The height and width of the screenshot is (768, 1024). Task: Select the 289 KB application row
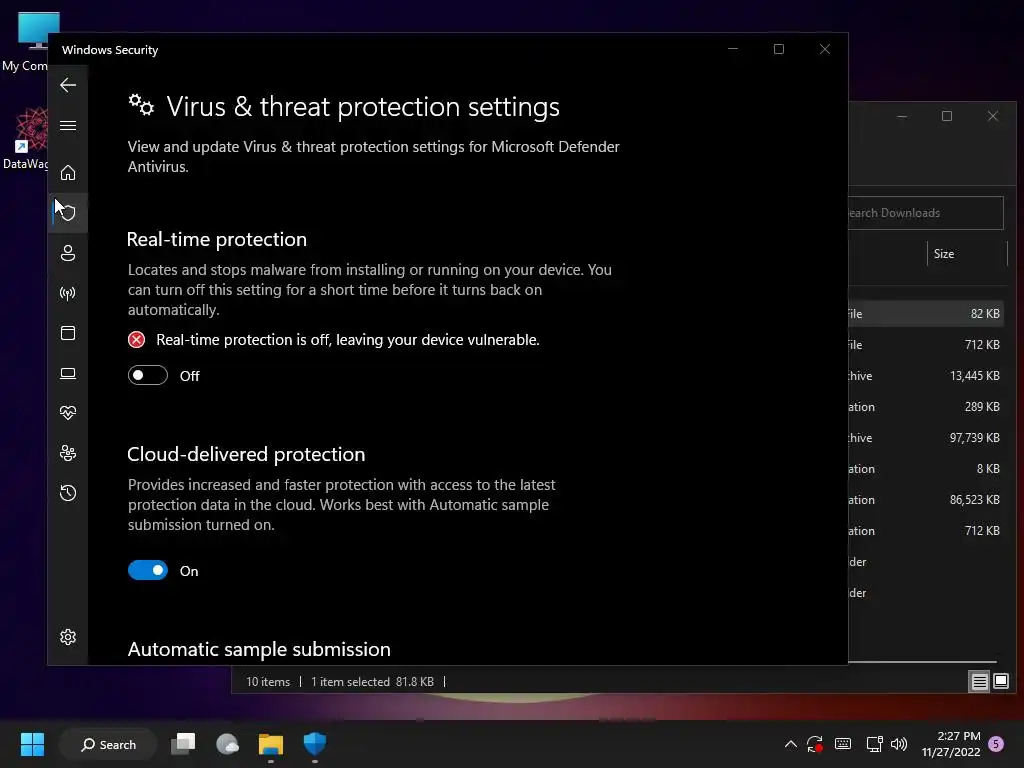pos(927,407)
